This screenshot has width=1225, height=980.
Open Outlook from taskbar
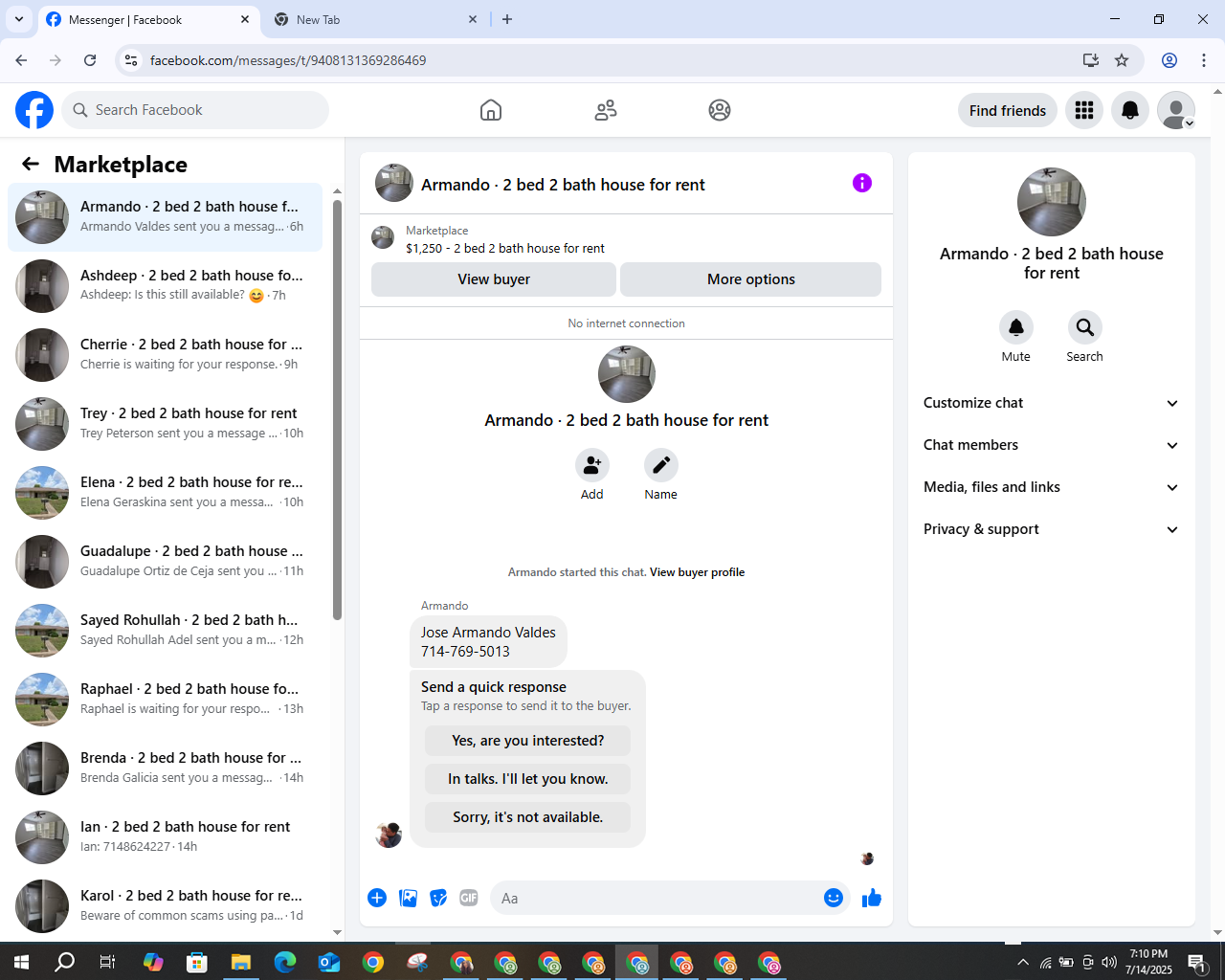coord(328,962)
